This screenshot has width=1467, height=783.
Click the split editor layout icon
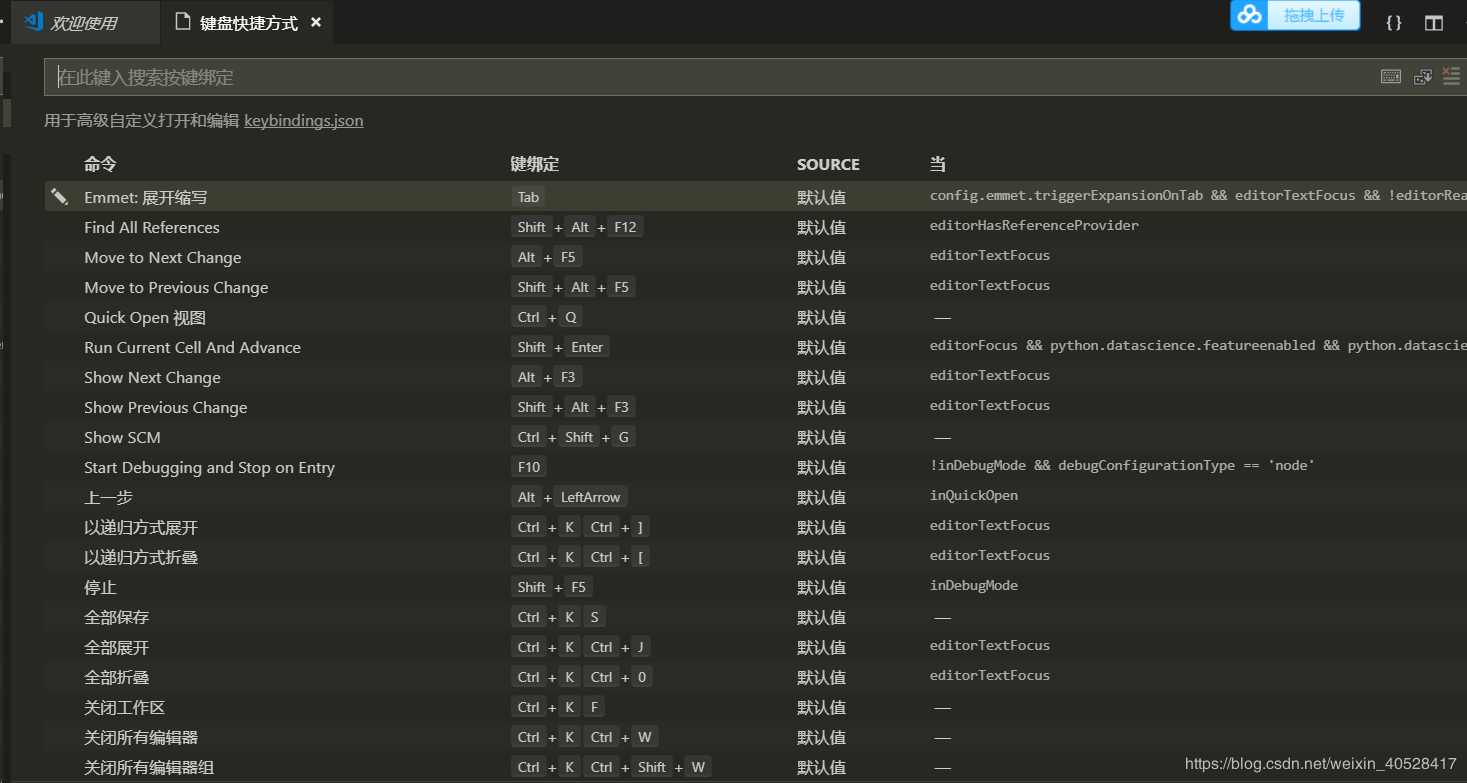pyautogui.click(x=1434, y=22)
